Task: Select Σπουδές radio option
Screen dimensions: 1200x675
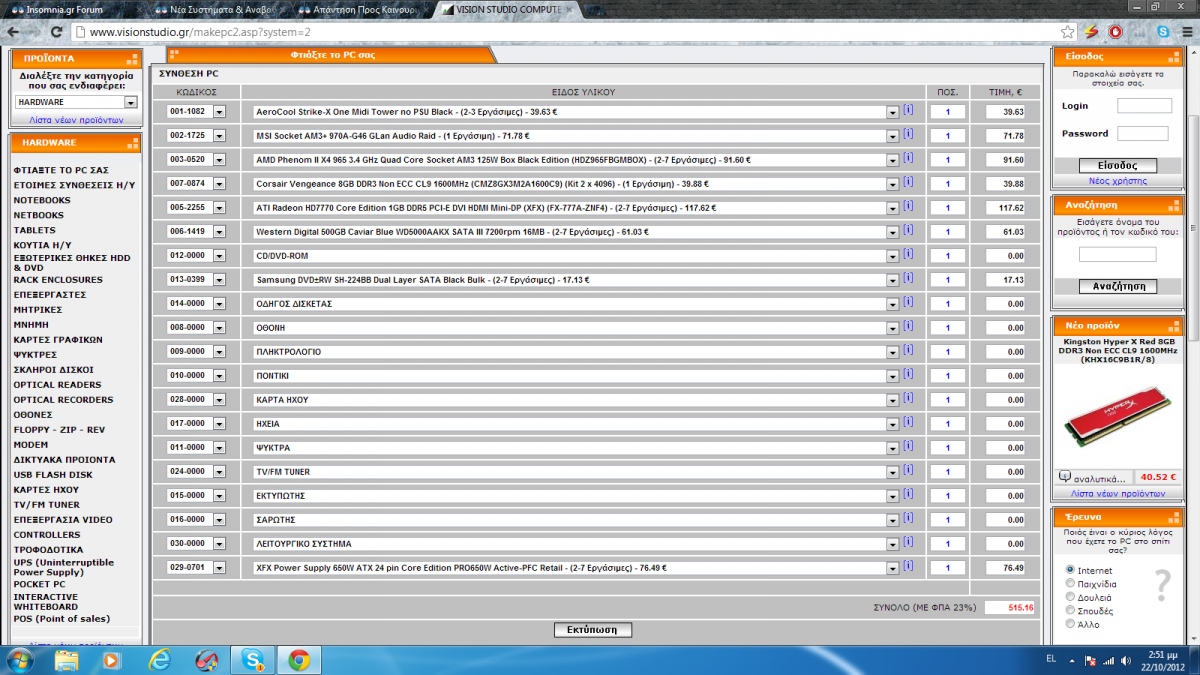Action: 1071,610
